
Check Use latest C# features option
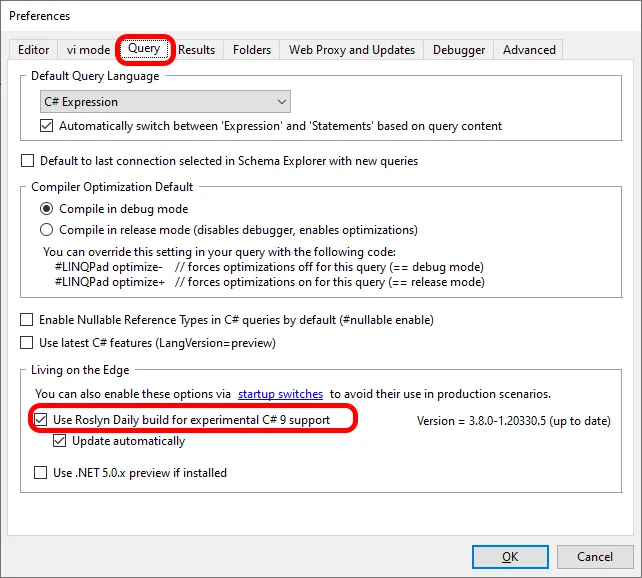pos(27,343)
